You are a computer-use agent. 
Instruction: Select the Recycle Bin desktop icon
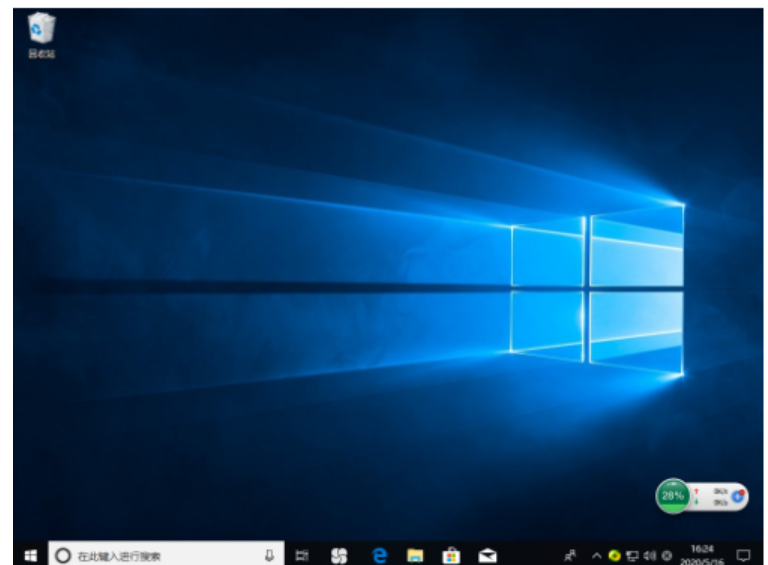click(x=42, y=36)
